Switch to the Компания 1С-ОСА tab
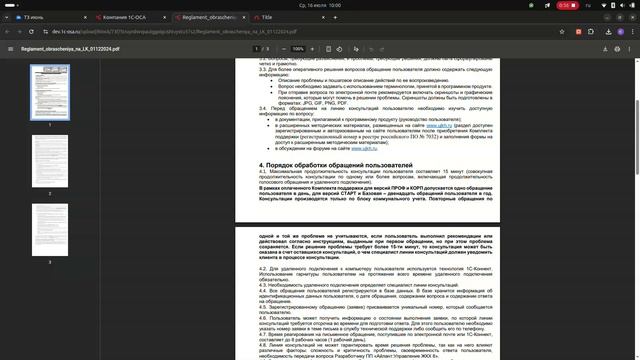Viewport: 640px width, 360px height. pyautogui.click(x=130, y=18)
